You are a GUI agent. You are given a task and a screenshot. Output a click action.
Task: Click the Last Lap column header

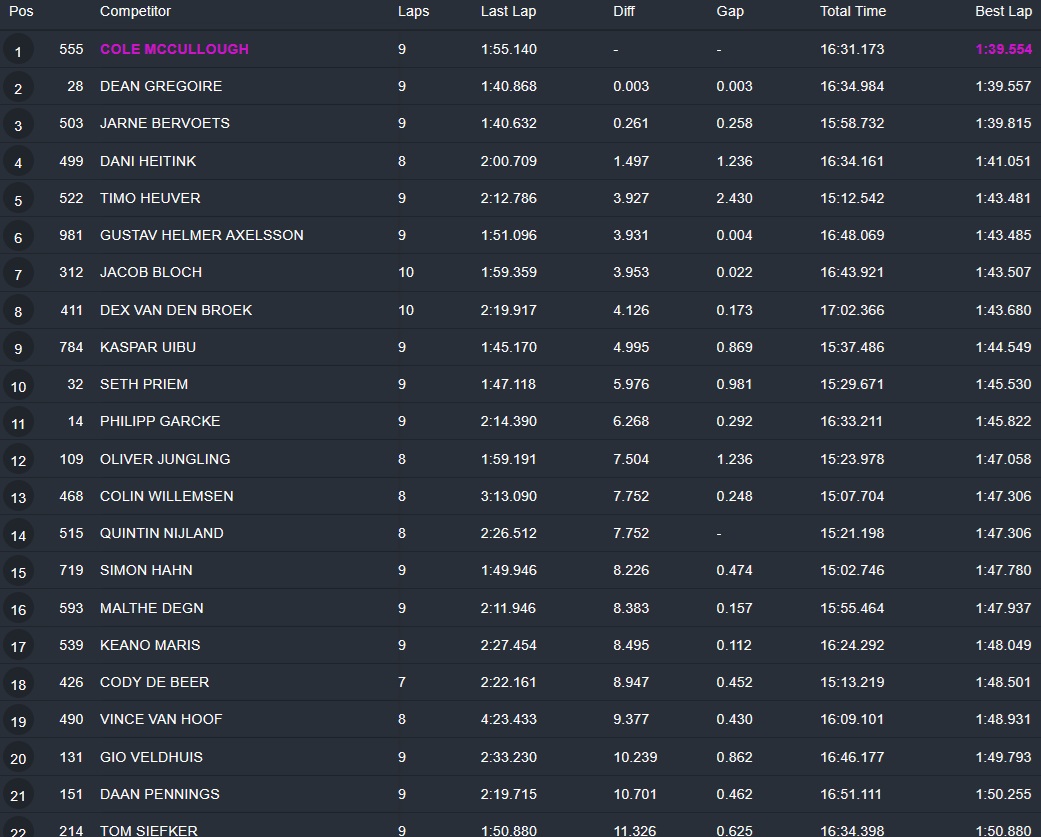[x=506, y=11]
